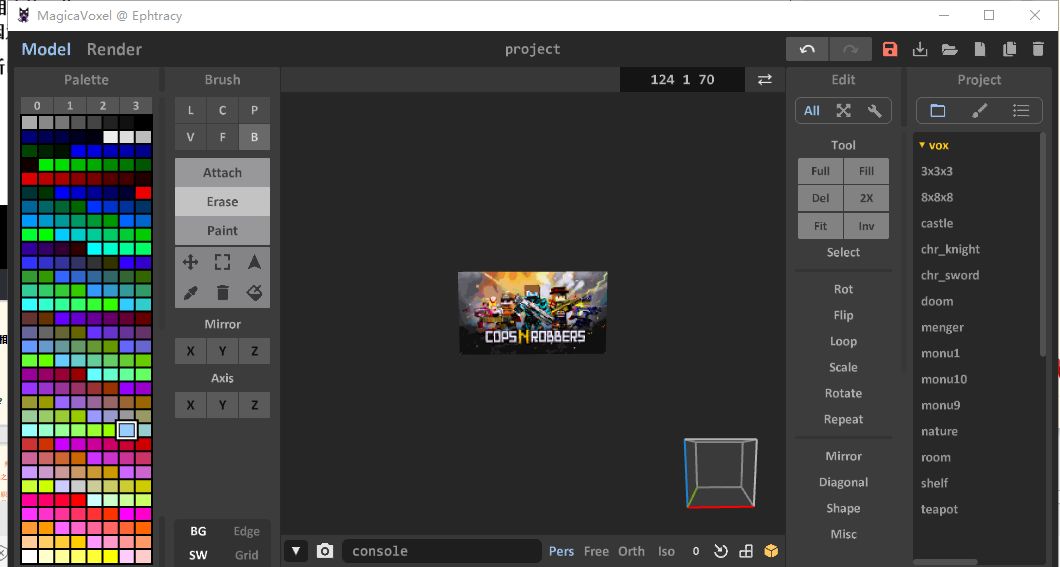Screen dimensions: 1060x567
Task: Toggle the Grid display option
Action: point(246,555)
